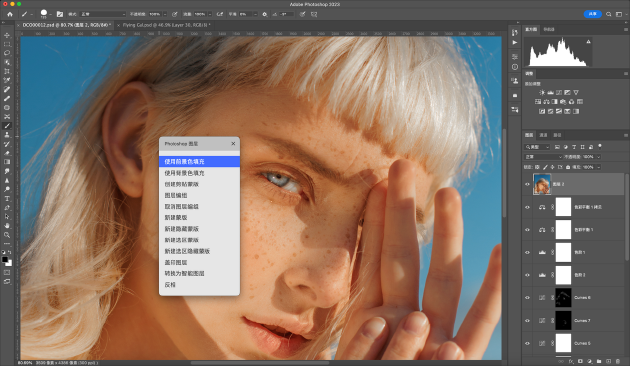Image resolution: width=630 pixels, height=366 pixels.
Task: Select the Zoom tool magnifier
Action: click(x=7, y=235)
